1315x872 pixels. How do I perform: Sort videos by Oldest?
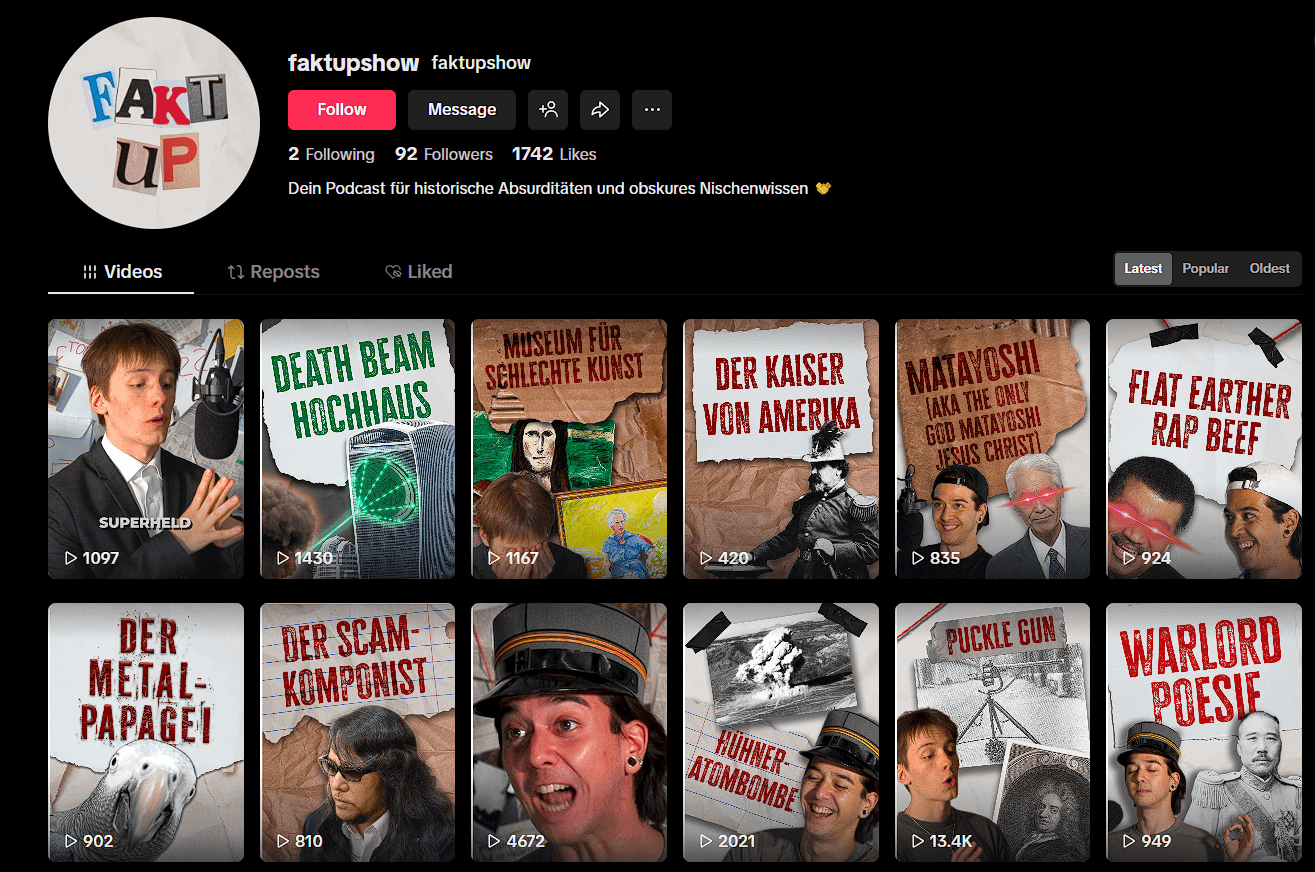[1269, 269]
